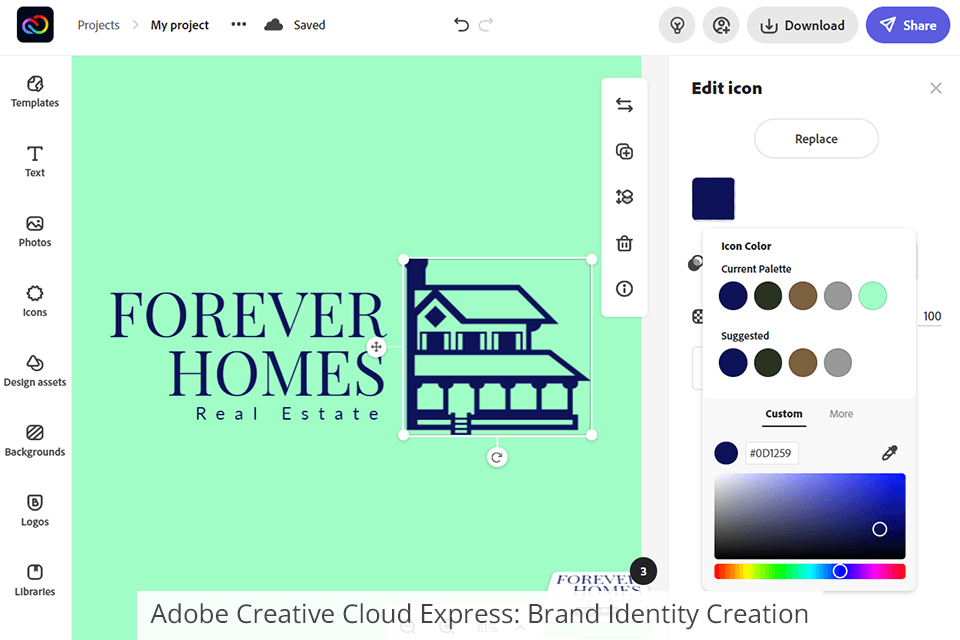Viewport: 960px width, 640px height.
Task: Open the lightbulb tips button
Action: [x=677, y=25]
